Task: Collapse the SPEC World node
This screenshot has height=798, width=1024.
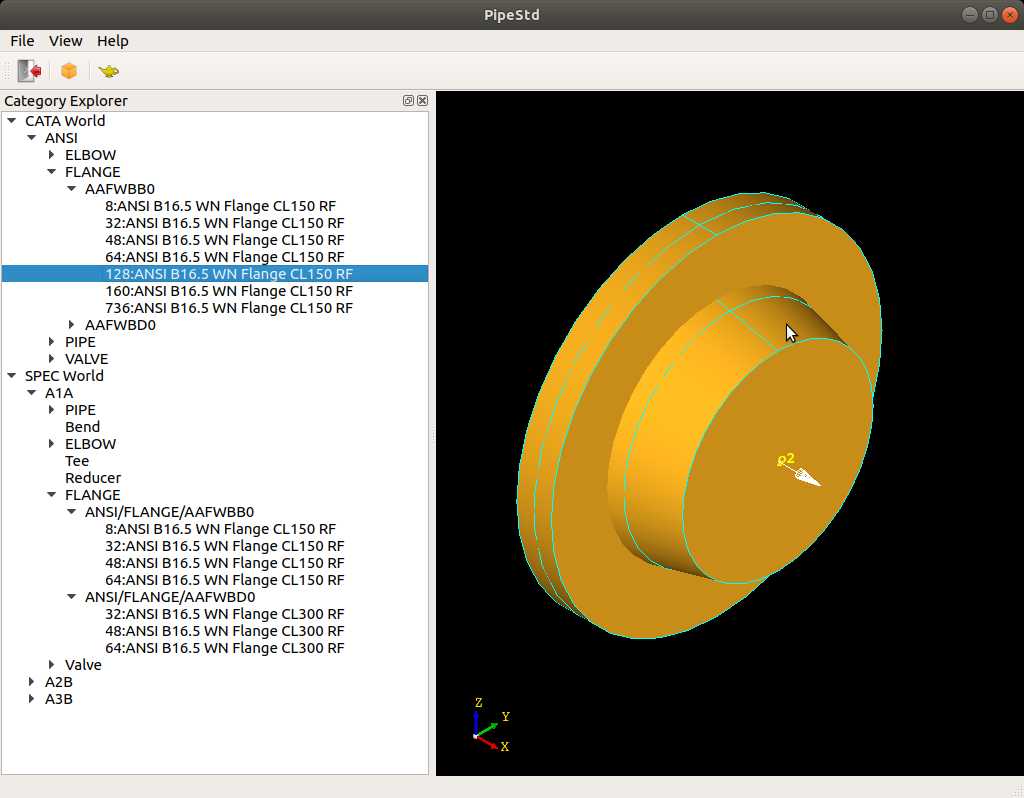Action: coord(12,375)
